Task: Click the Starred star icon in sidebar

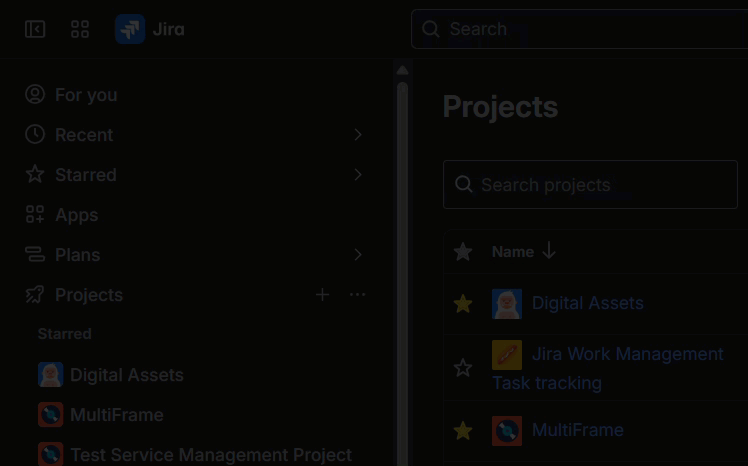Action: tap(35, 175)
